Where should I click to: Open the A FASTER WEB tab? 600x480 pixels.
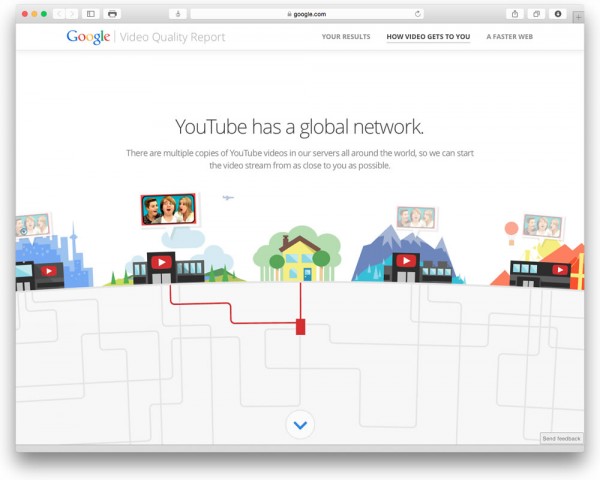tap(509, 37)
